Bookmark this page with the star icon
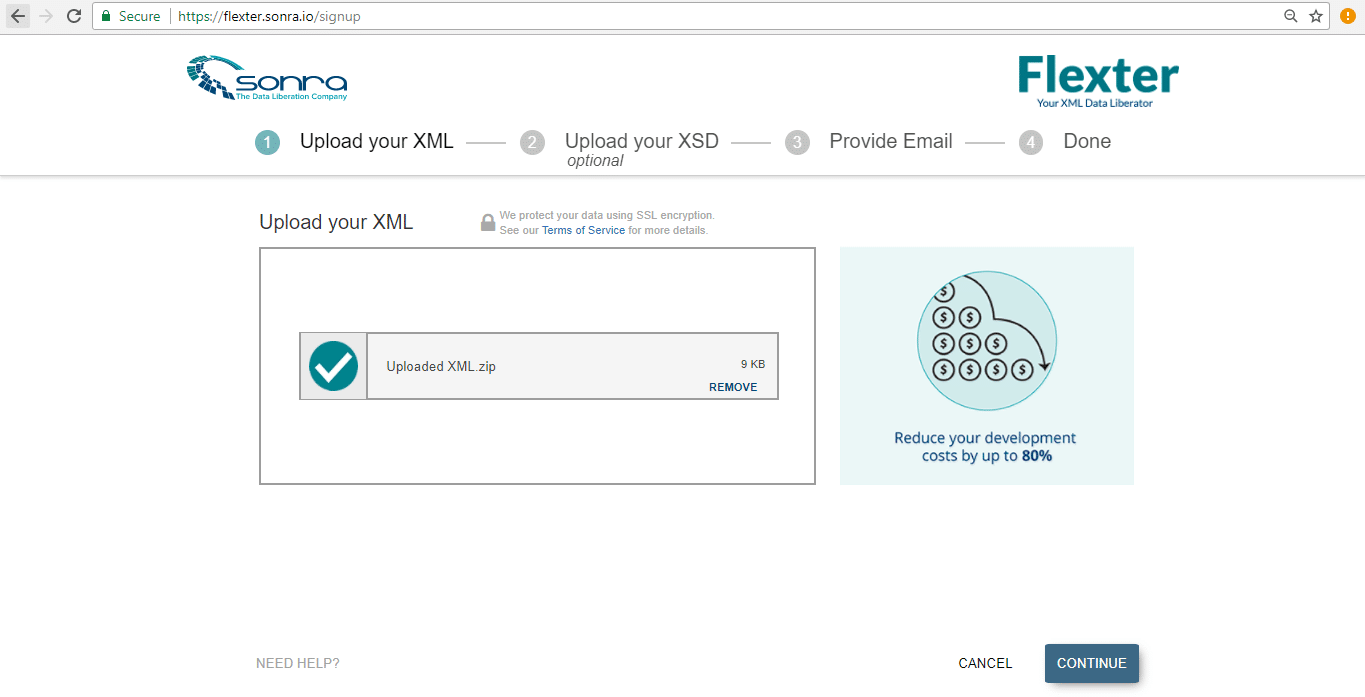 click(1316, 16)
